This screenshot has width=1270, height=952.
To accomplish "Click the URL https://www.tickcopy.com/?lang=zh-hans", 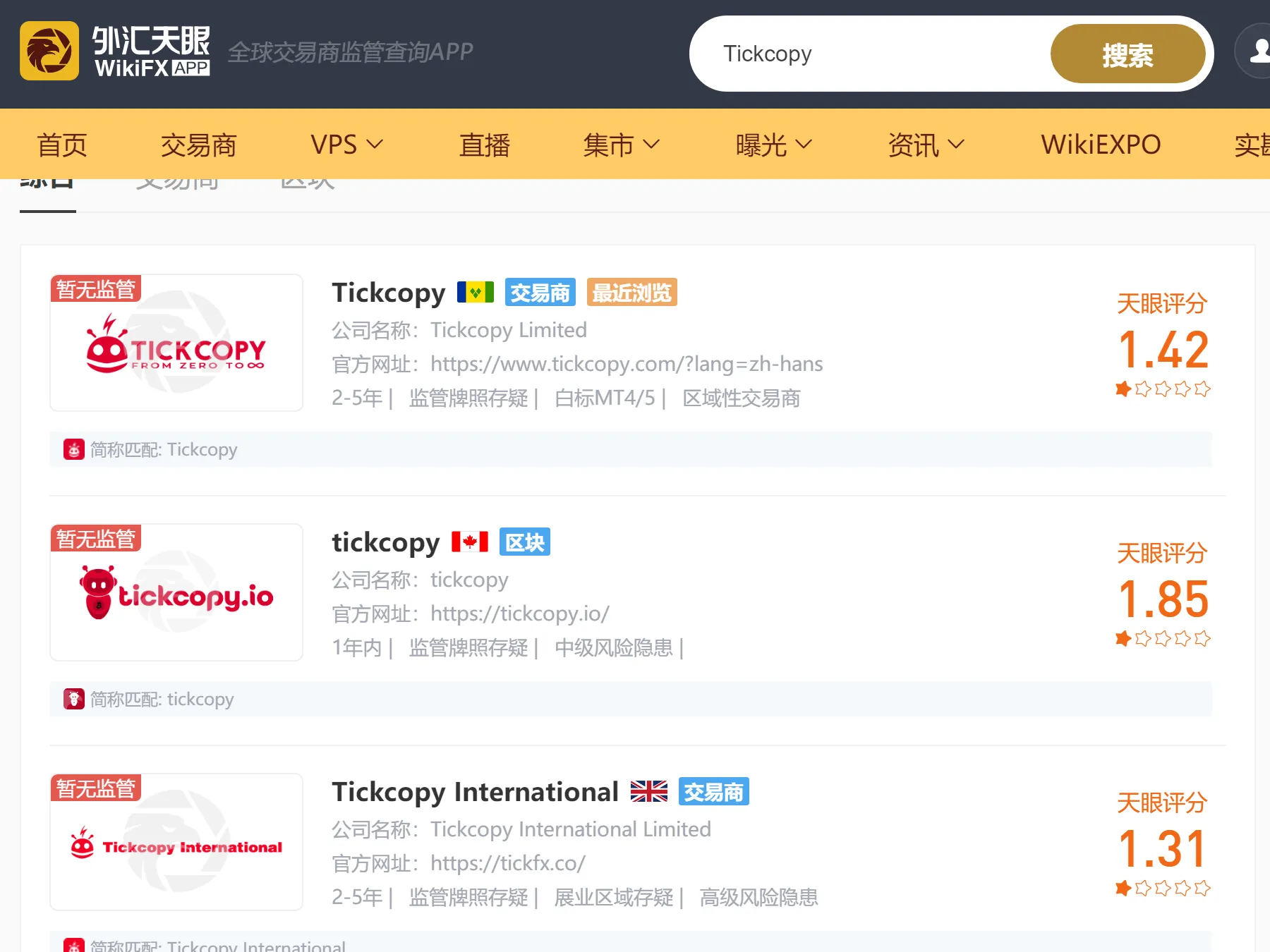I will click(x=627, y=364).
